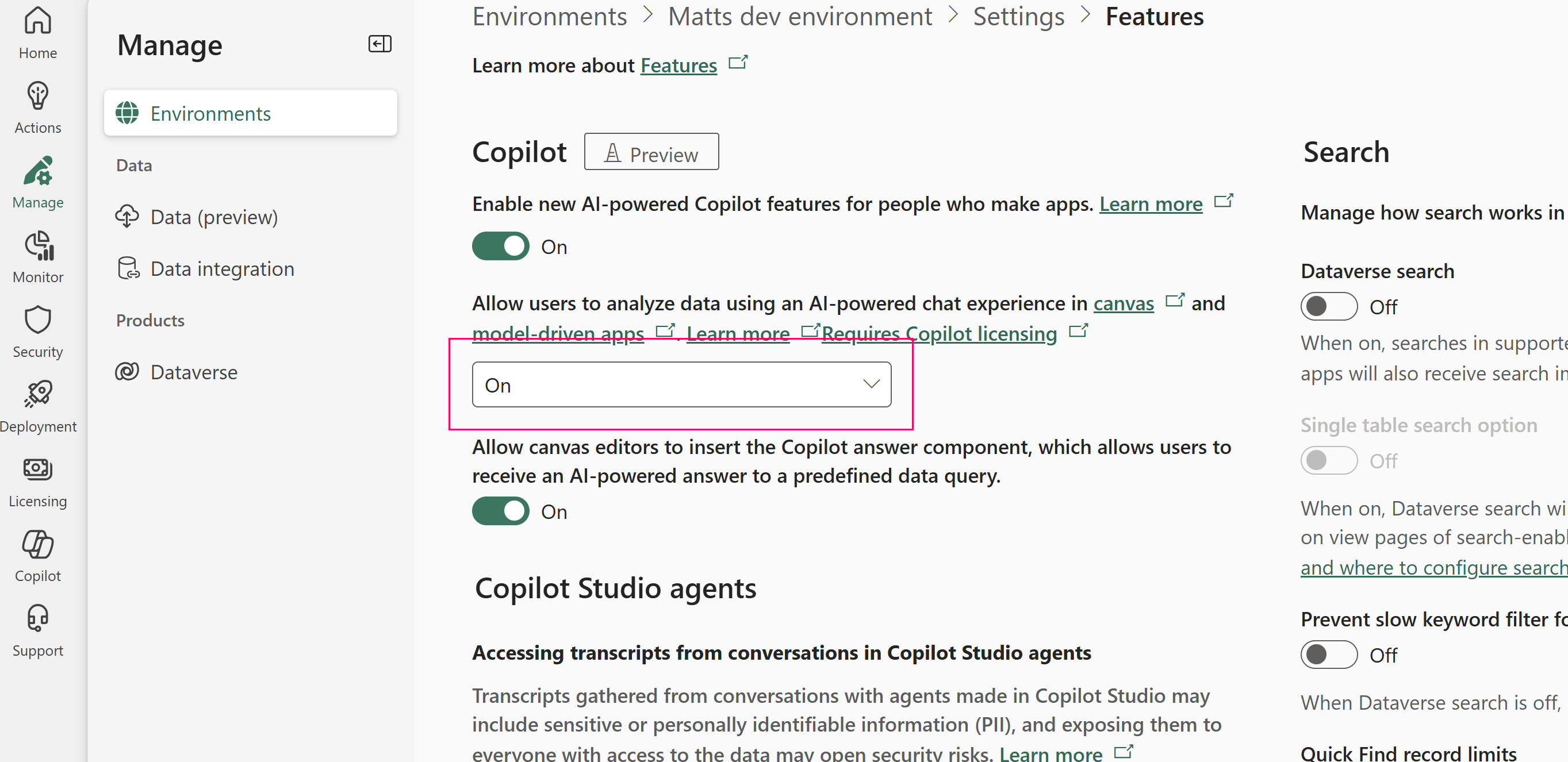Image resolution: width=1568 pixels, height=762 pixels.
Task: Select Dataverse in the Manage pane
Action: (x=194, y=372)
